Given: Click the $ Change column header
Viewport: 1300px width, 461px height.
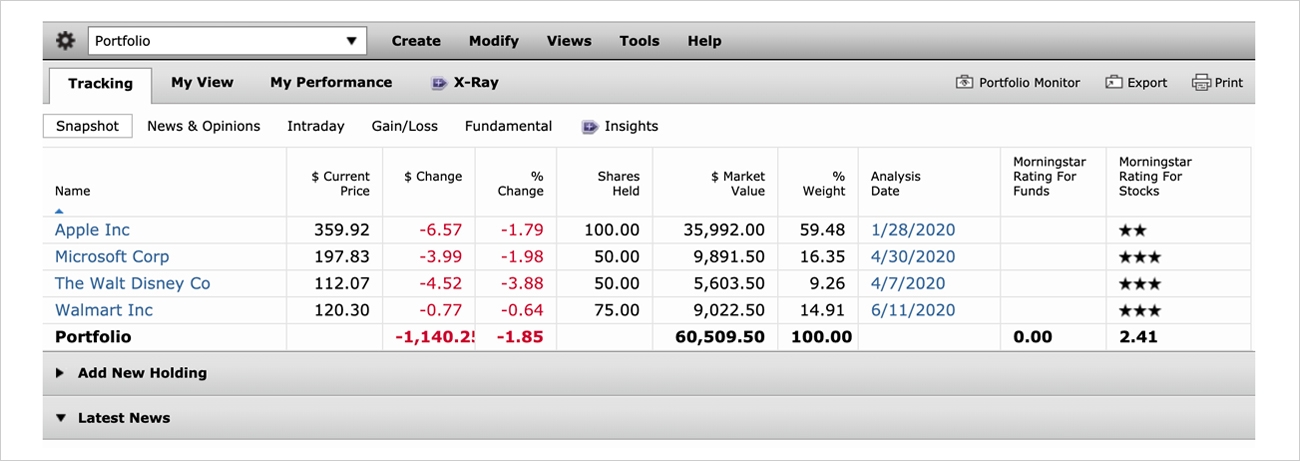Looking at the screenshot, I should (x=433, y=176).
